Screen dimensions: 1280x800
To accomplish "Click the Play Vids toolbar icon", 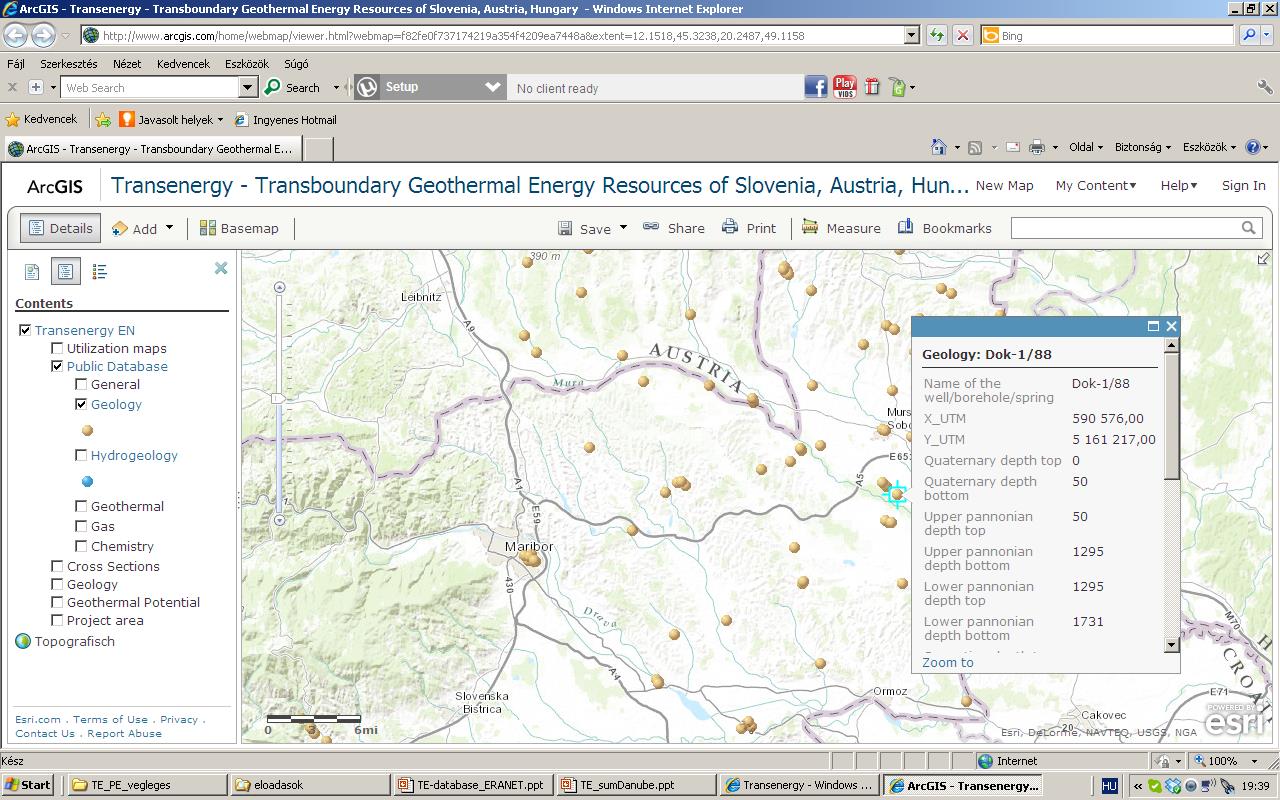I will [x=845, y=87].
